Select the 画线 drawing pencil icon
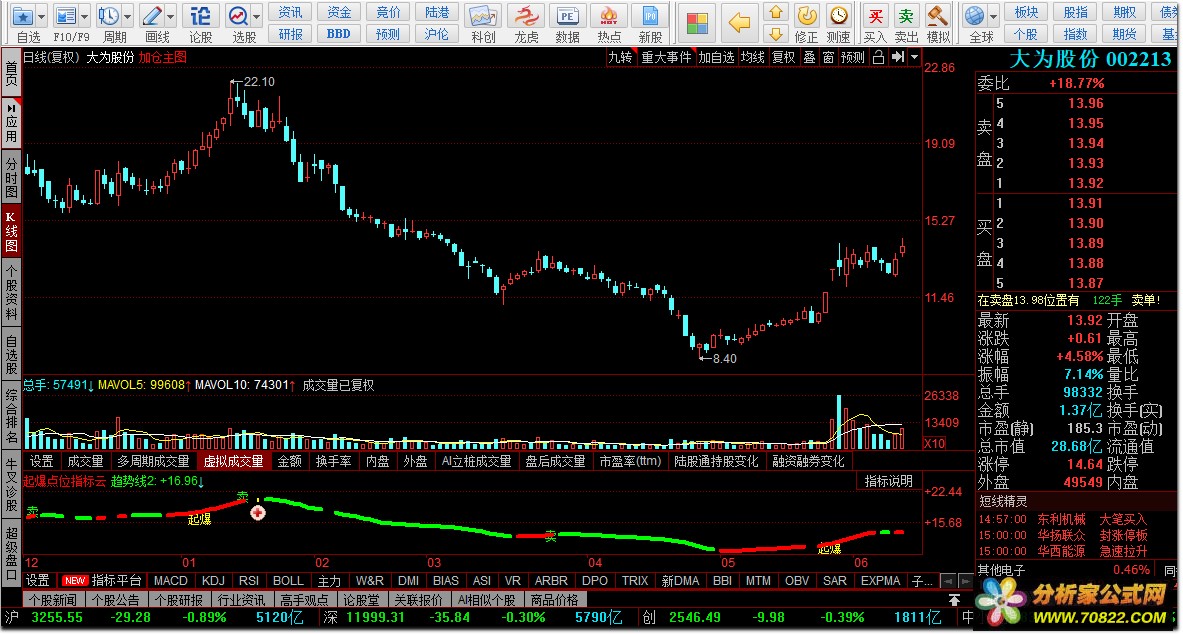 click(x=152, y=15)
